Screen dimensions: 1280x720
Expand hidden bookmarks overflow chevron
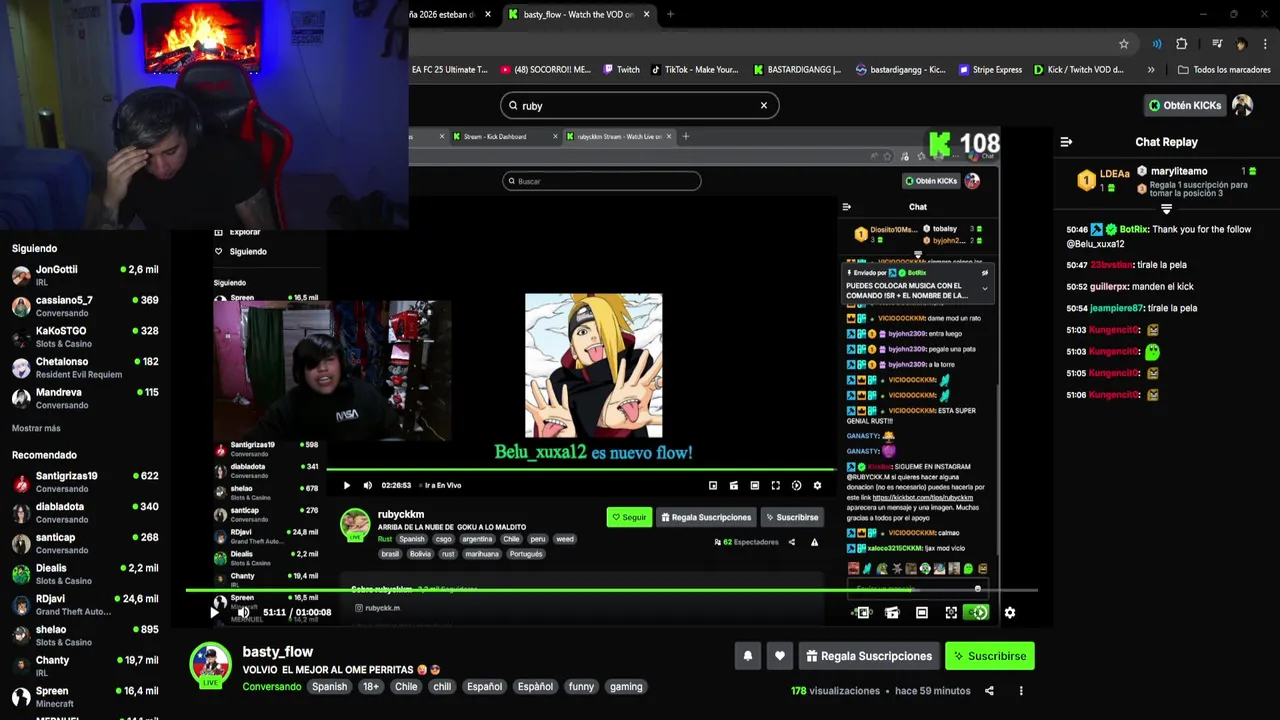(x=1151, y=70)
